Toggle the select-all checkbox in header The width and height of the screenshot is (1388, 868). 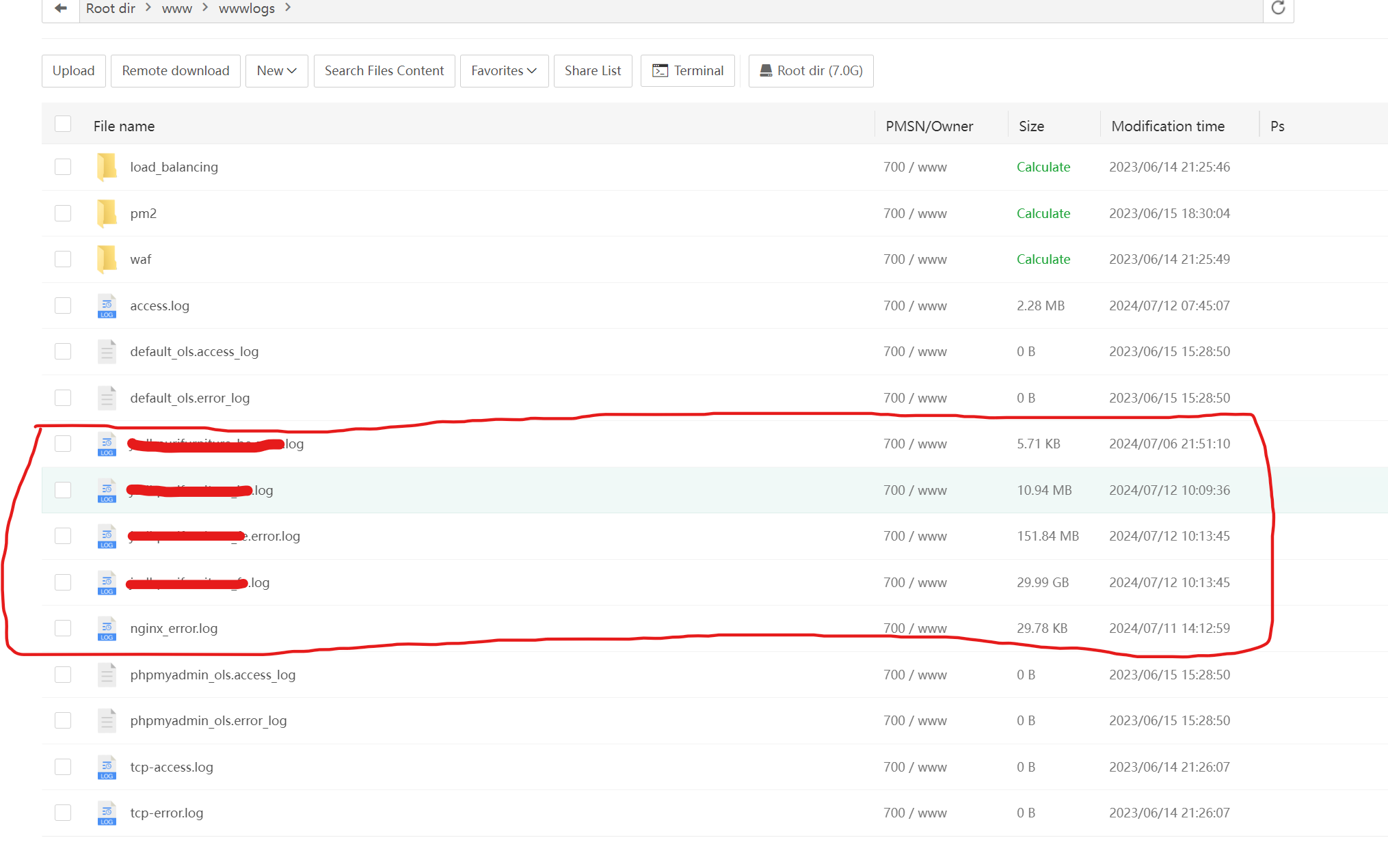tap(63, 124)
